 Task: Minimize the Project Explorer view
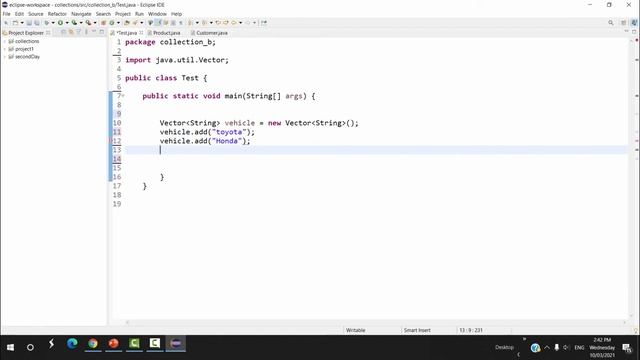93,32
